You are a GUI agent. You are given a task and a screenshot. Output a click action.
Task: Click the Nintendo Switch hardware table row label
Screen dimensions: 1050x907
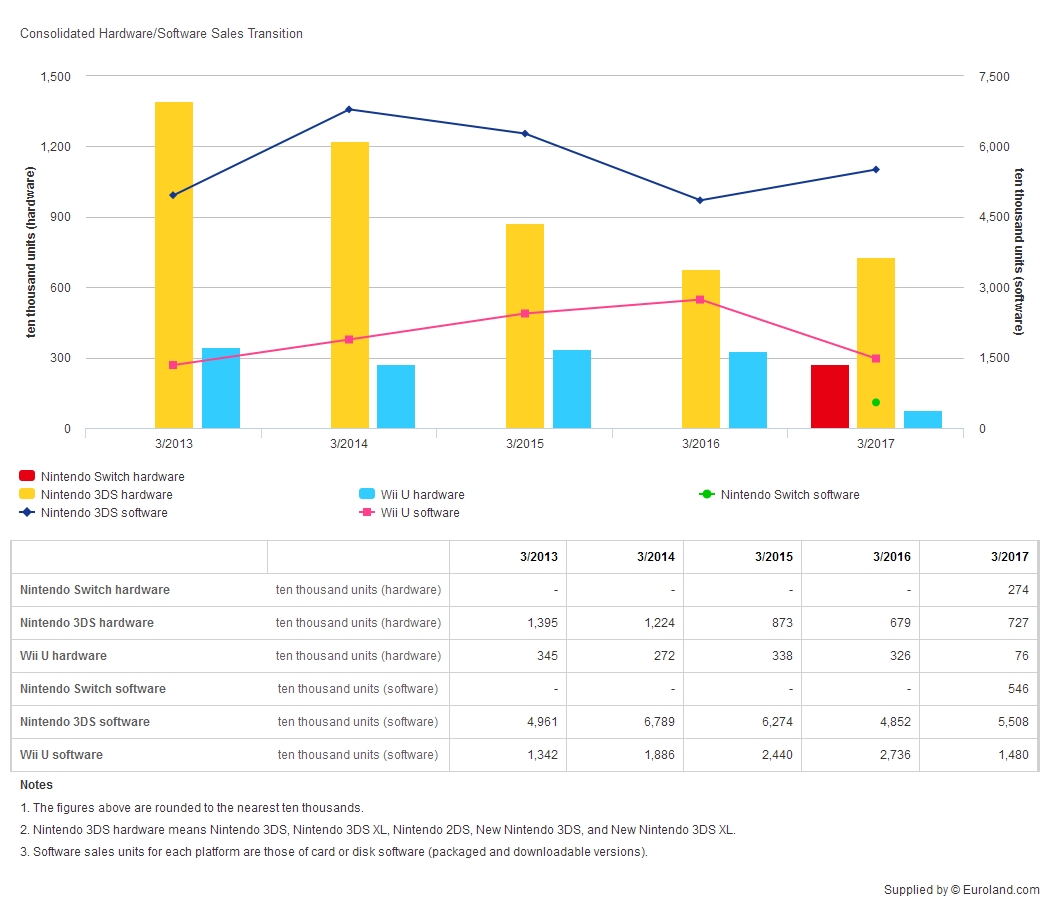(x=94, y=589)
